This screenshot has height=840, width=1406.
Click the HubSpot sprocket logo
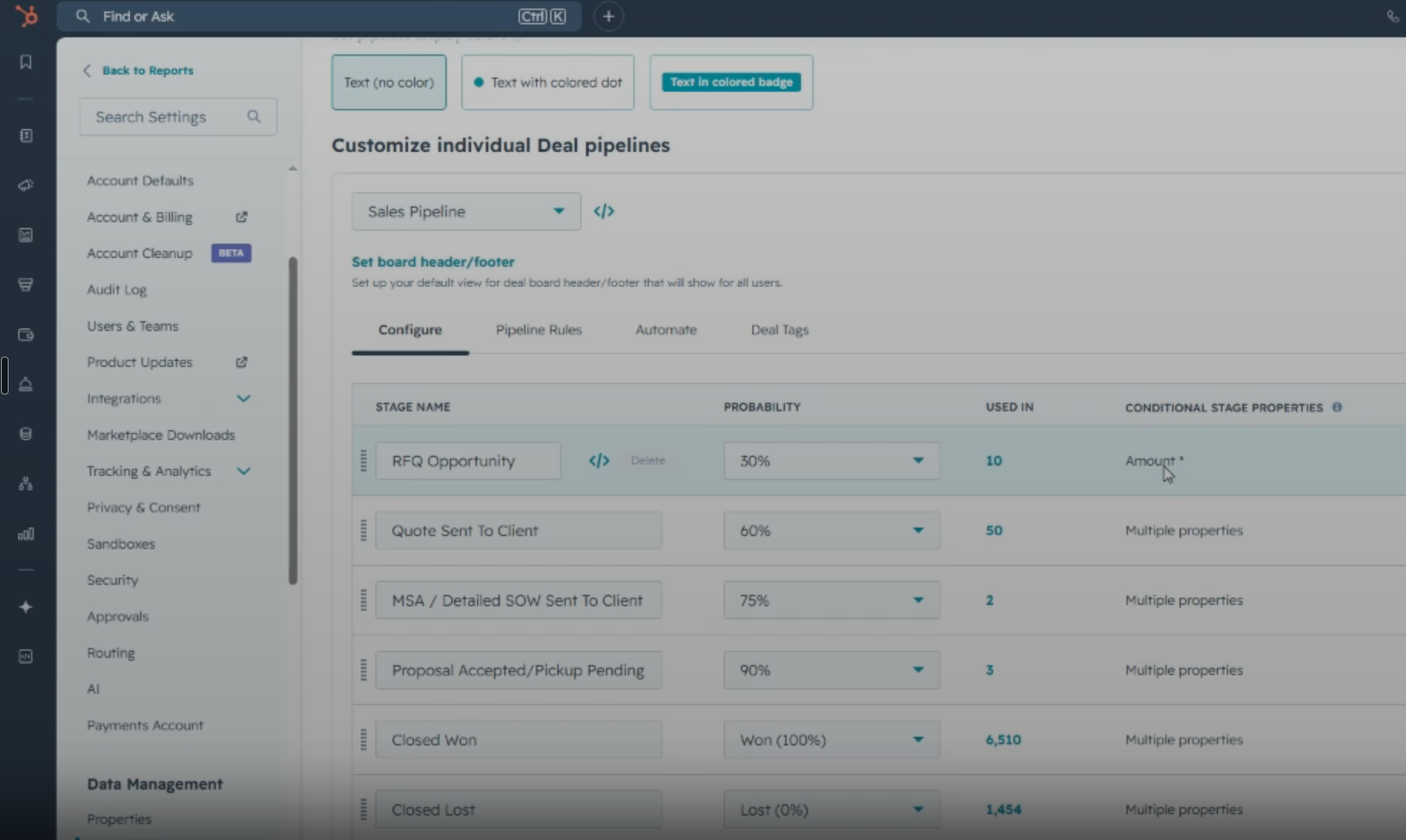click(27, 16)
